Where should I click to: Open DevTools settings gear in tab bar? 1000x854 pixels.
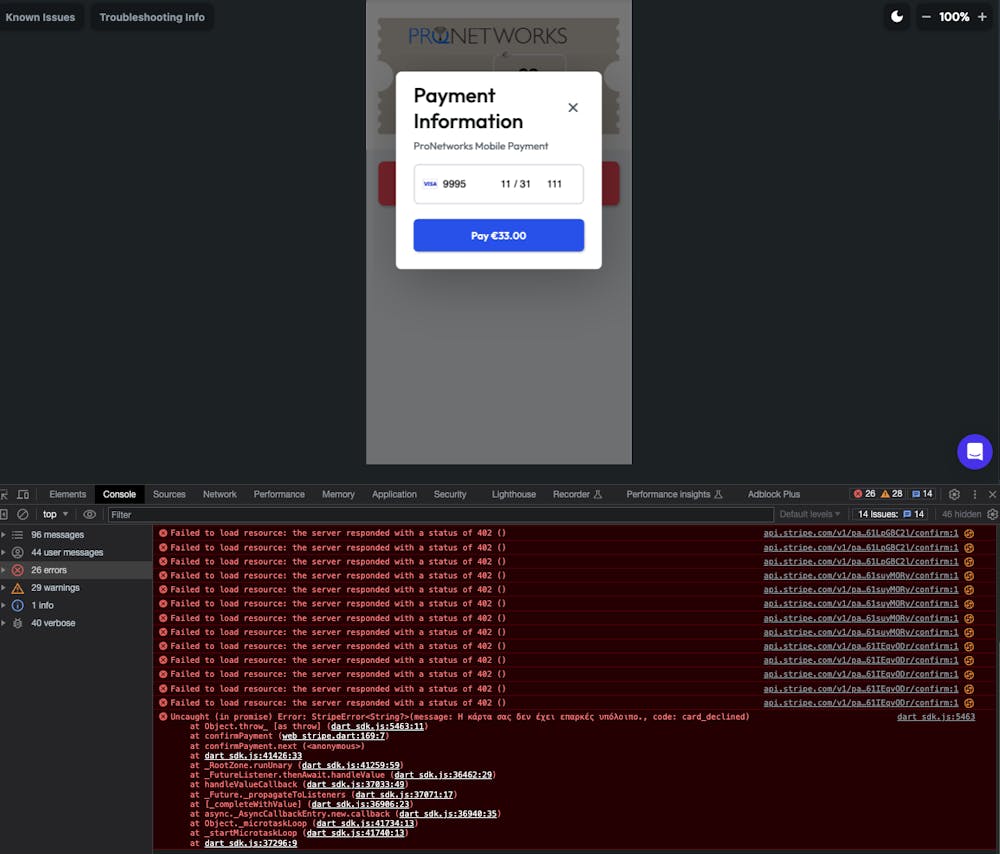click(954, 494)
